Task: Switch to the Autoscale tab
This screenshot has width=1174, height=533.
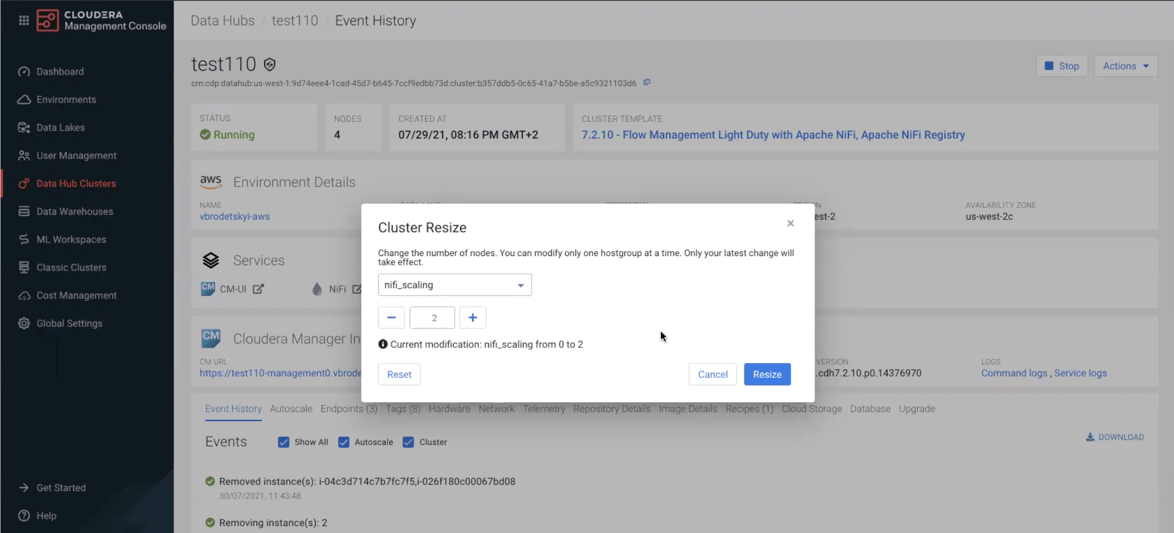Action: click(291, 409)
